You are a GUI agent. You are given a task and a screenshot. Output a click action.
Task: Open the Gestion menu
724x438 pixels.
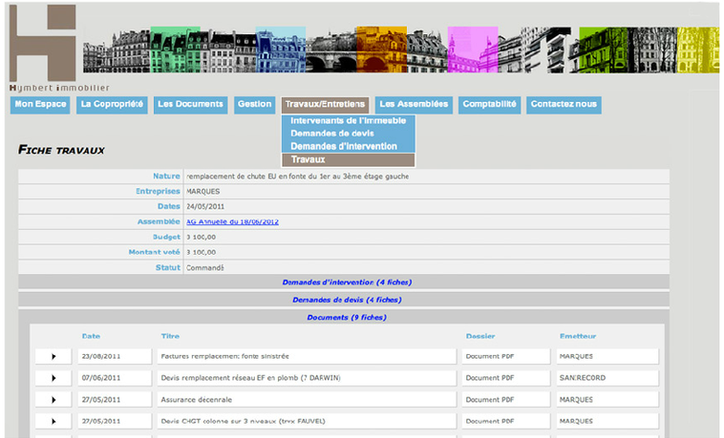[254, 105]
